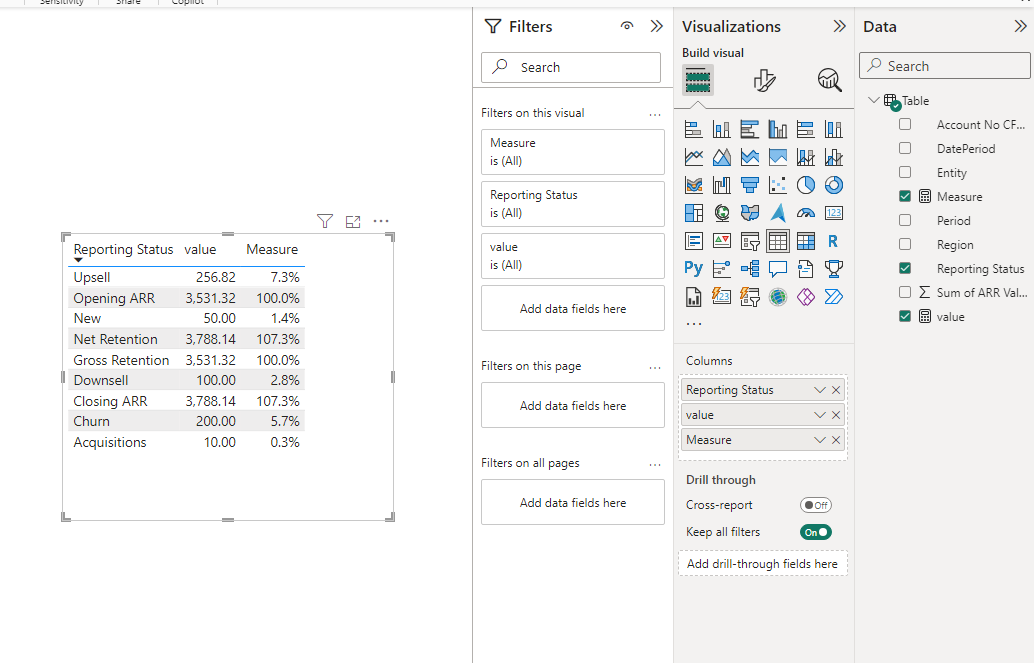Open the value column field dropdown
1034x663 pixels.
pos(820,415)
